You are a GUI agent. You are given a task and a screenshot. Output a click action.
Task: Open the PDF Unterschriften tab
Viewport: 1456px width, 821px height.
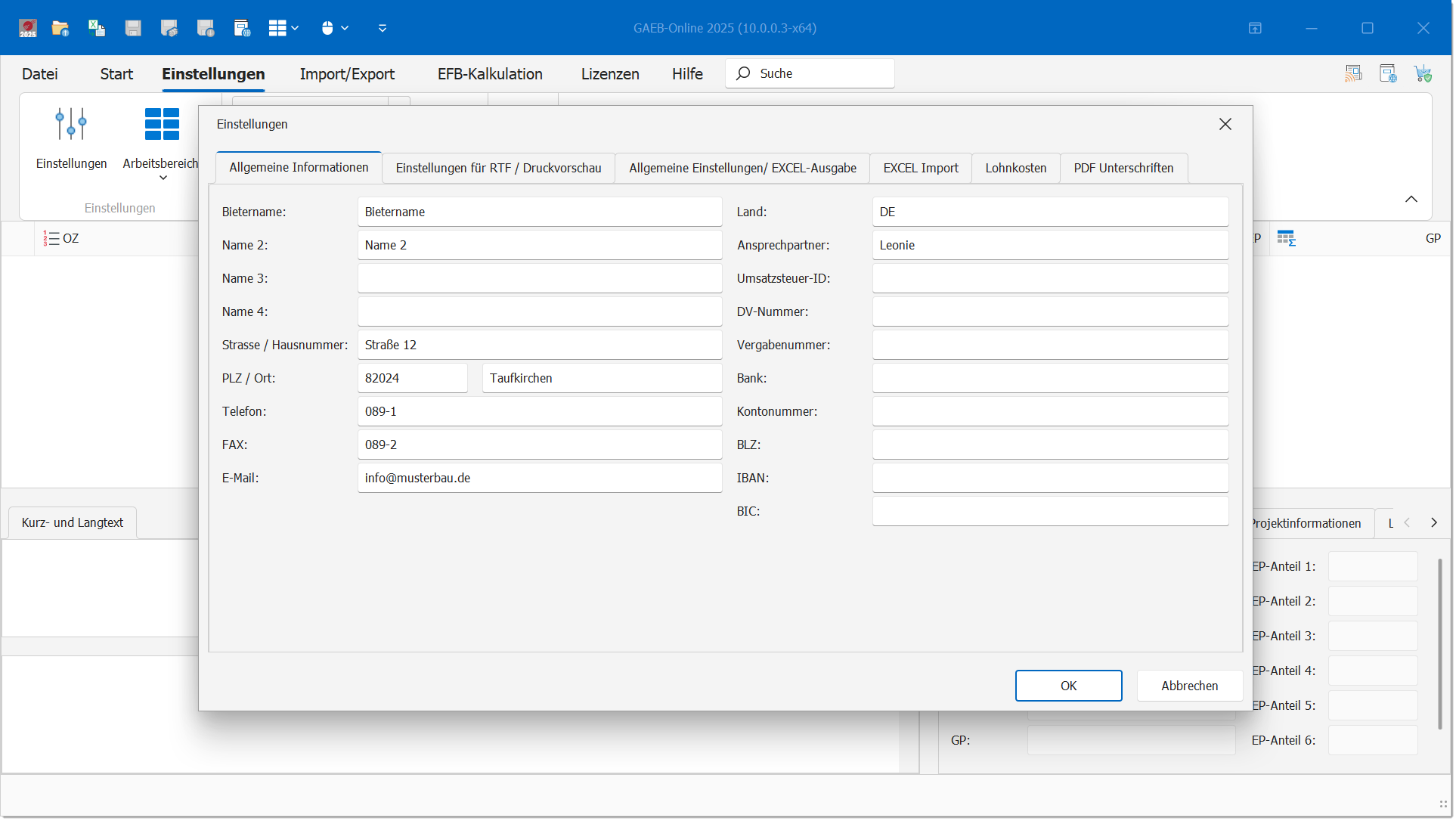[x=1123, y=168]
